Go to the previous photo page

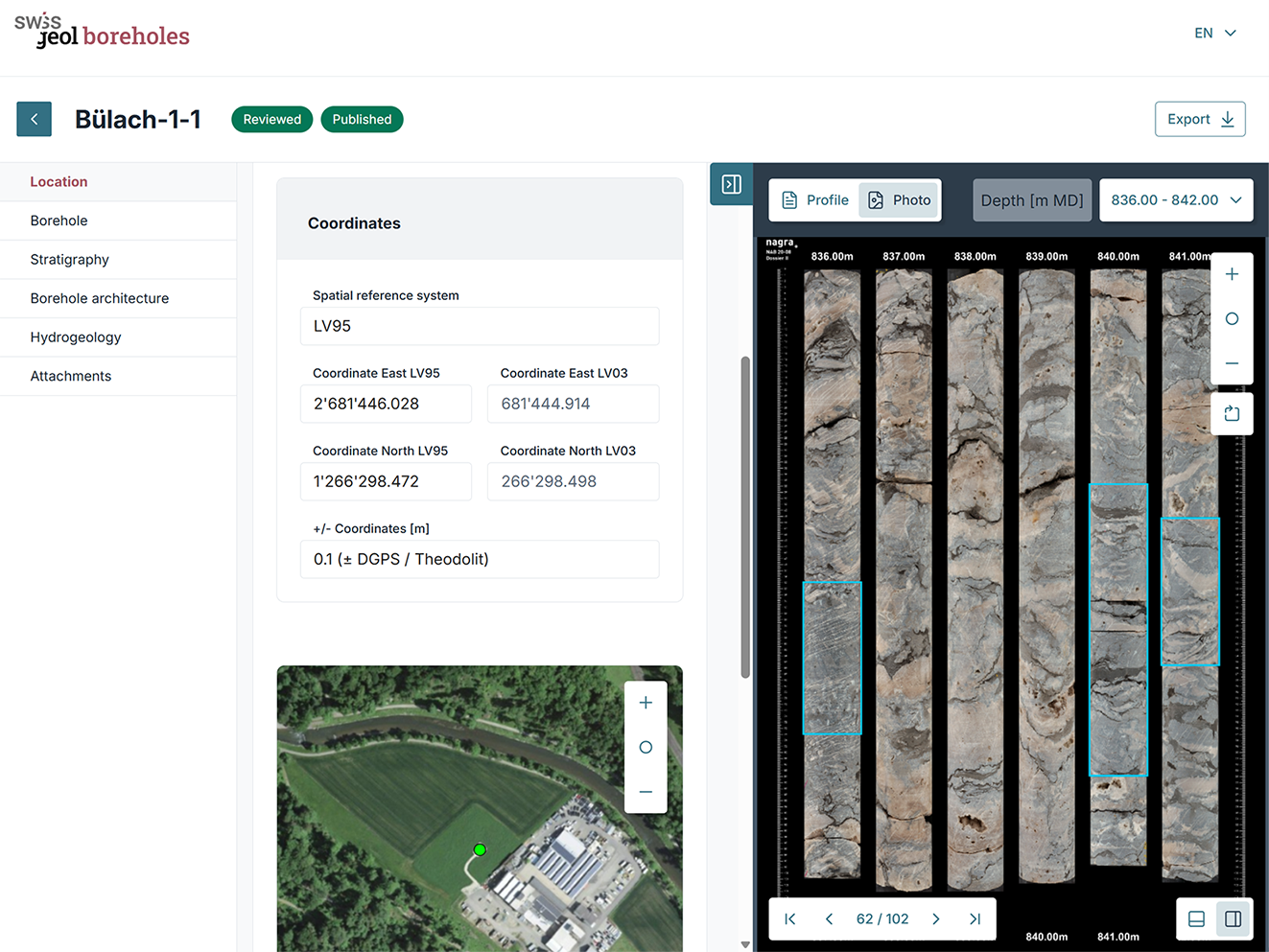click(829, 918)
